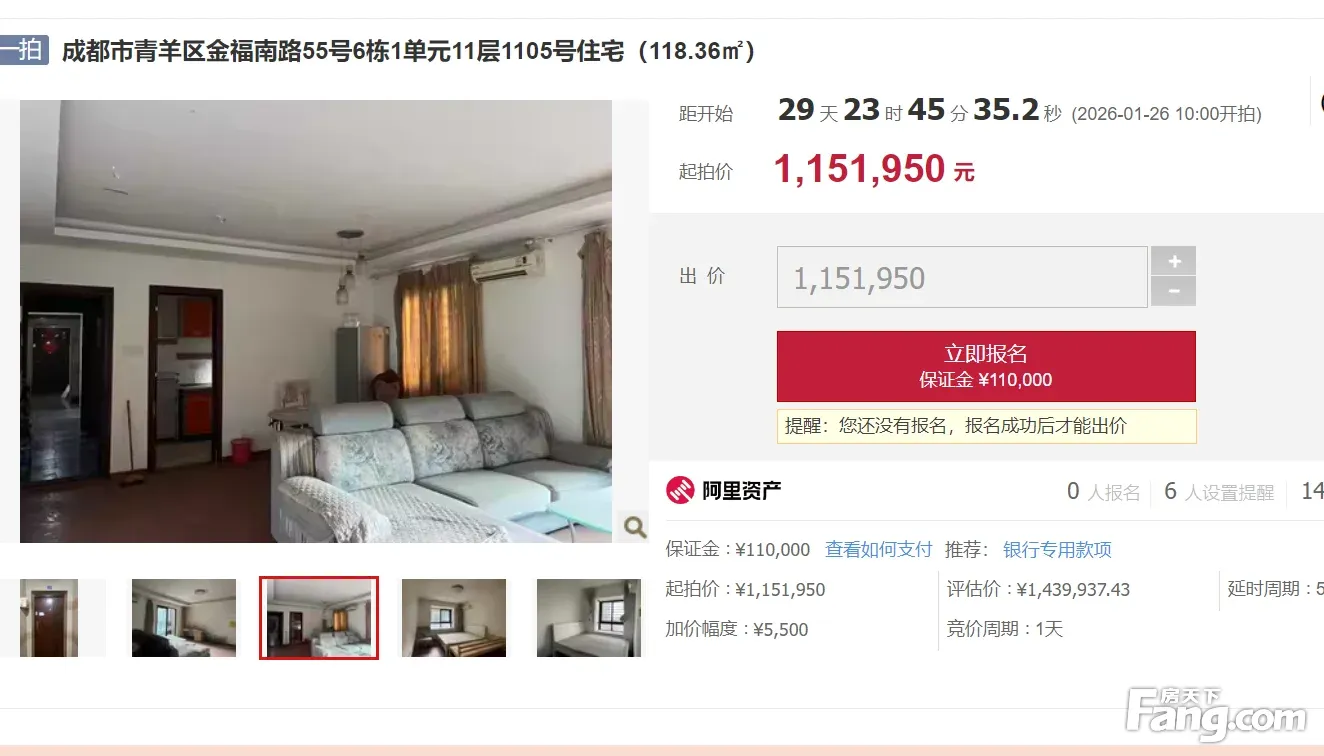This screenshot has width=1324, height=756.
Task: Select the white bed frame thumbnail
Action: [x=589, y=618]
